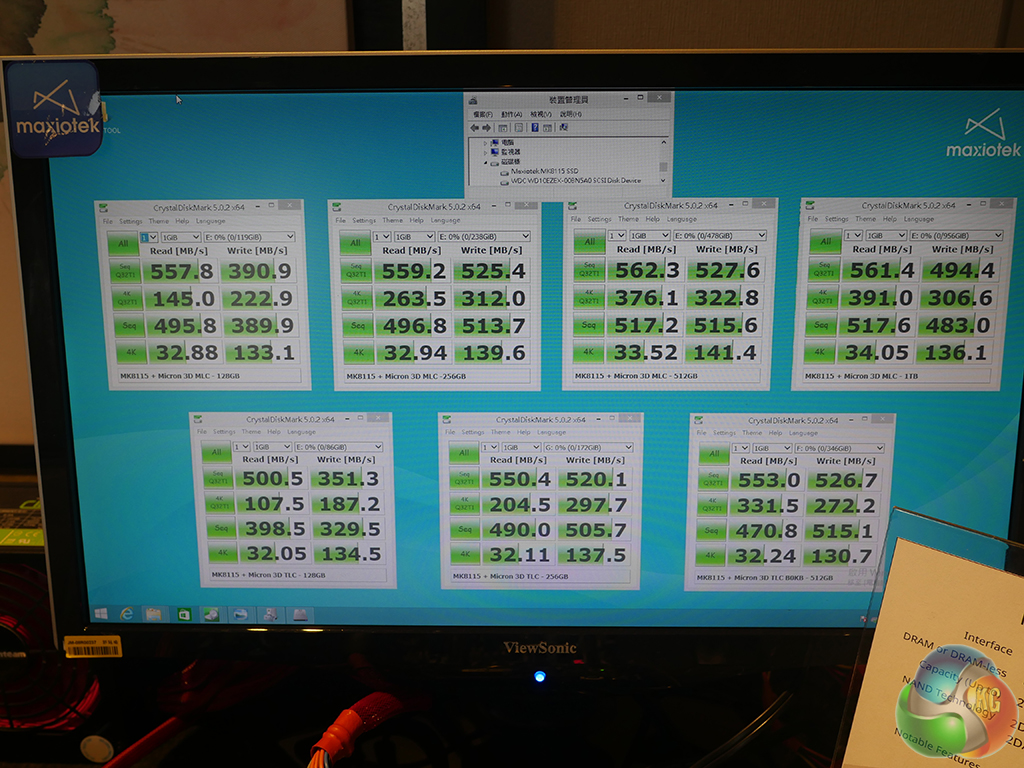1024x768 pixels.
Task: Expand the computer node in Device Manager
Action: point(485,142)
